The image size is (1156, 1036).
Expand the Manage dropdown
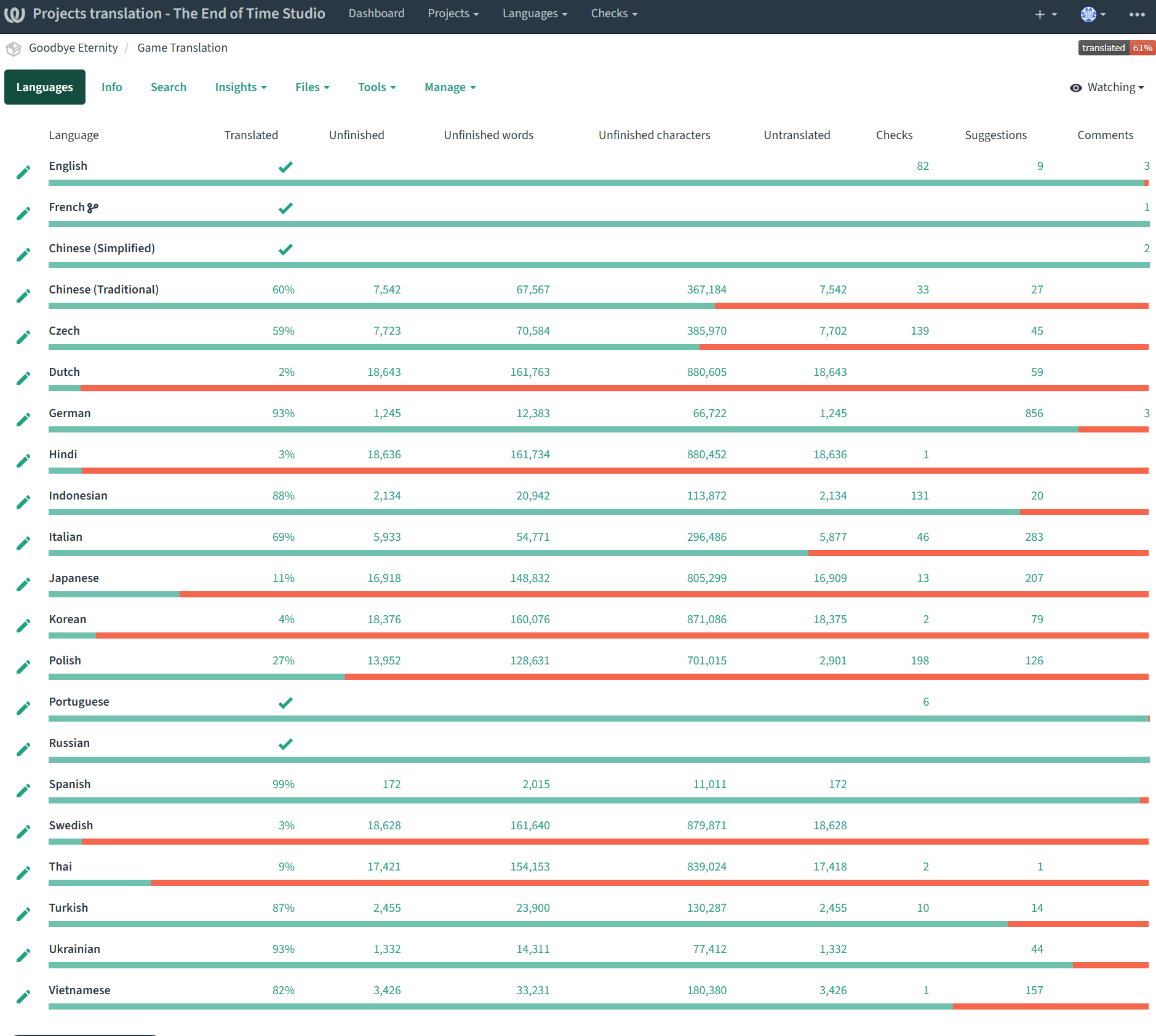(450, 87)
